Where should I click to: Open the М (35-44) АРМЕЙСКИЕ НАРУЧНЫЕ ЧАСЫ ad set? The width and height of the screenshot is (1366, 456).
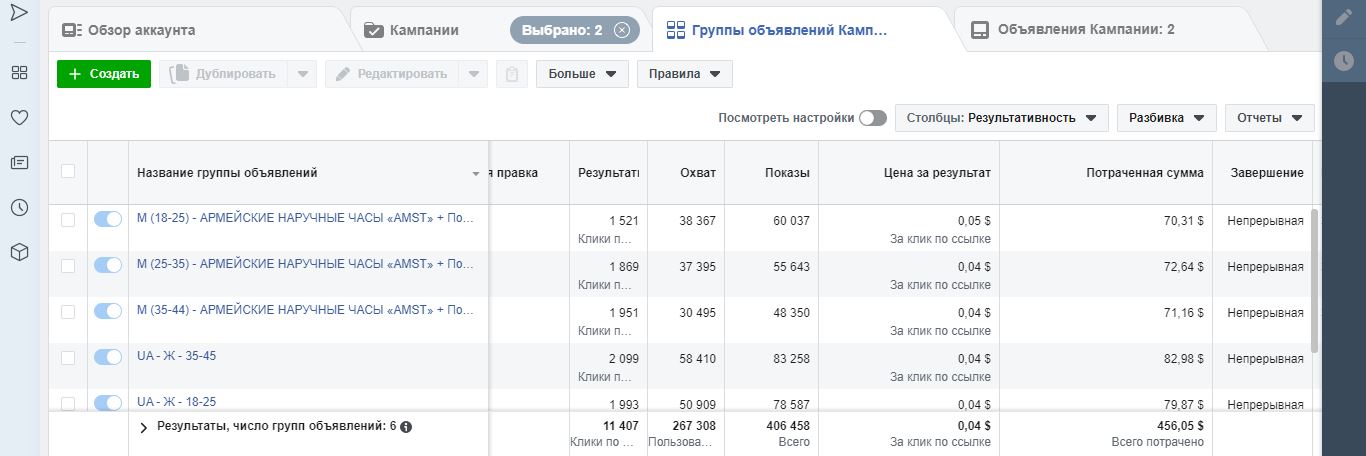click(x=305, y=310)
